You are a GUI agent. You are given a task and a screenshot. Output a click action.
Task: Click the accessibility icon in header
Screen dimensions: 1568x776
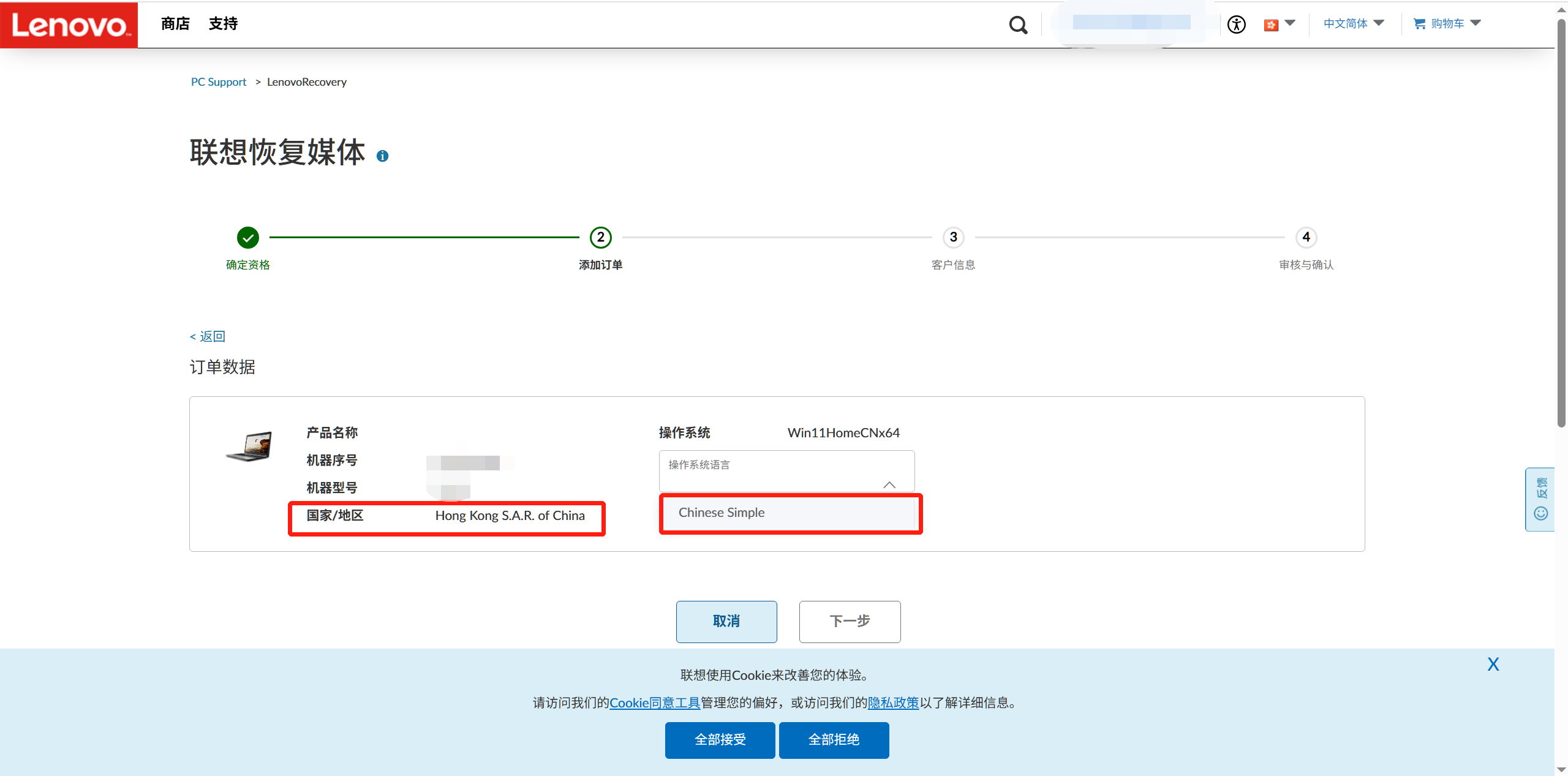pyautogui.click(x=1236, y=24)
